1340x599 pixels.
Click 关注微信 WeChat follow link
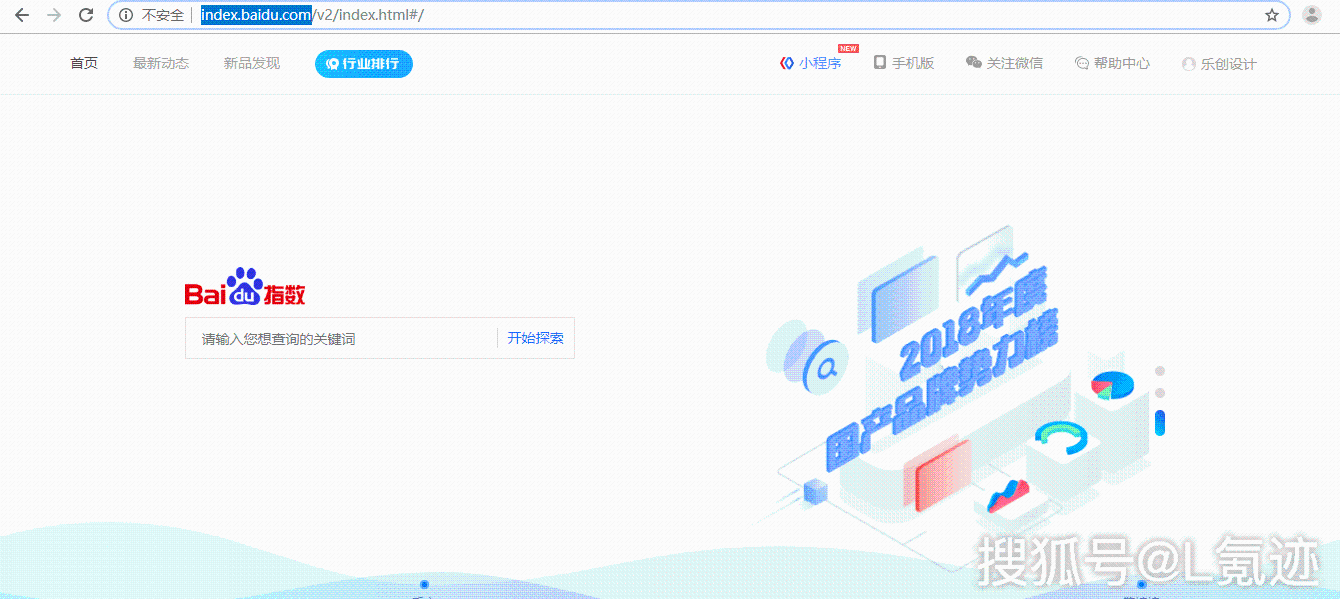[1004, 63]
